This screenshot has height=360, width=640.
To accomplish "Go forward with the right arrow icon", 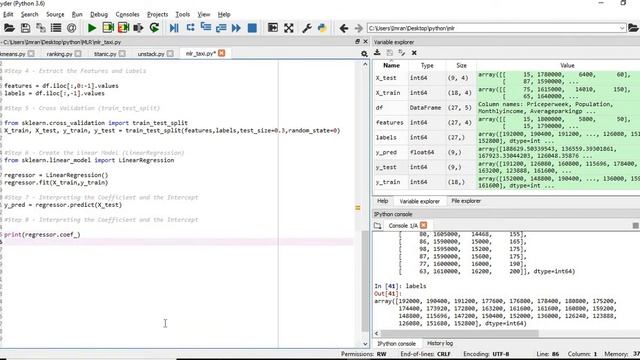I will click(358, 28).
